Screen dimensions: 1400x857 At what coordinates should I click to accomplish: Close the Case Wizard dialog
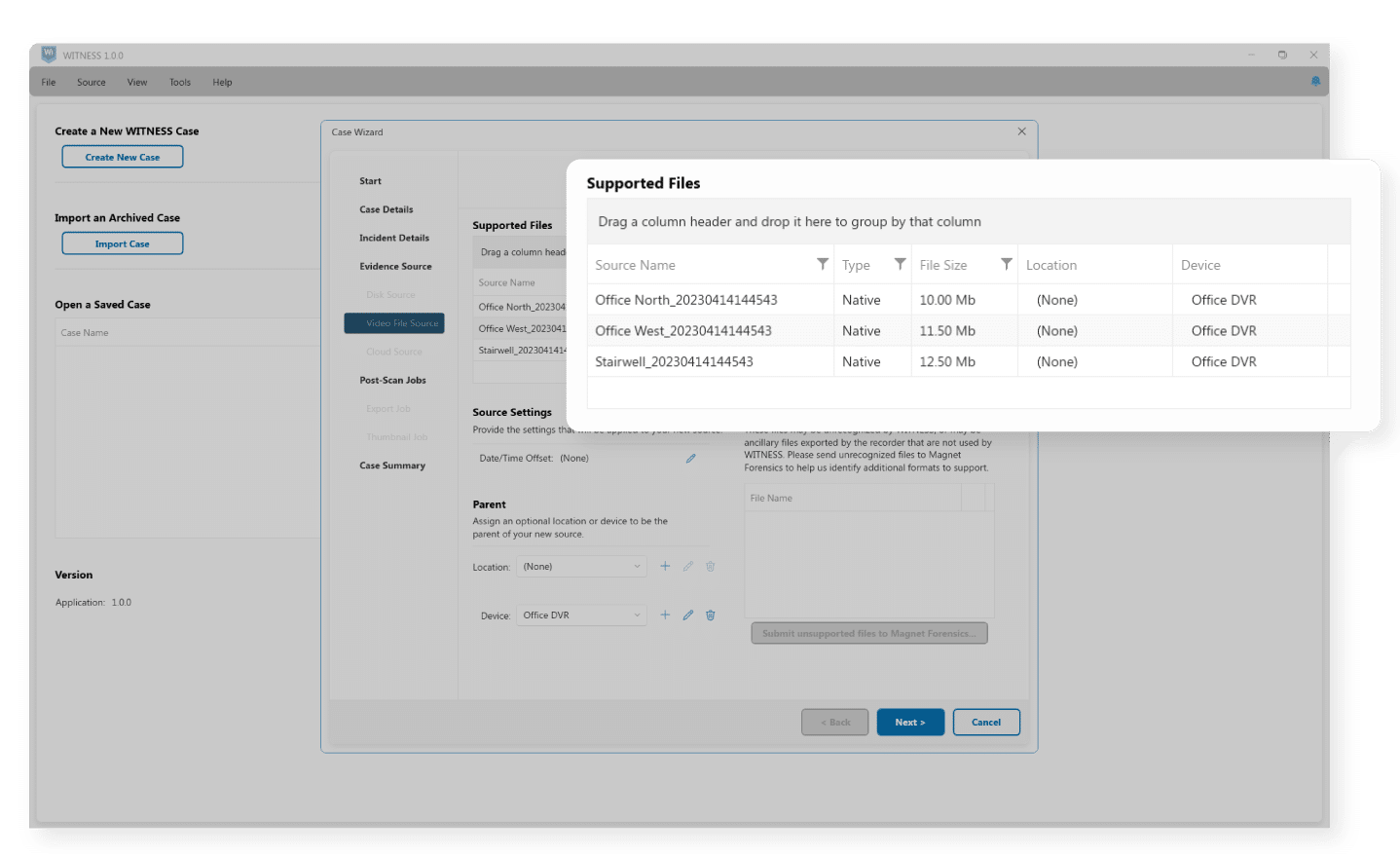(x=1021, y=131)
